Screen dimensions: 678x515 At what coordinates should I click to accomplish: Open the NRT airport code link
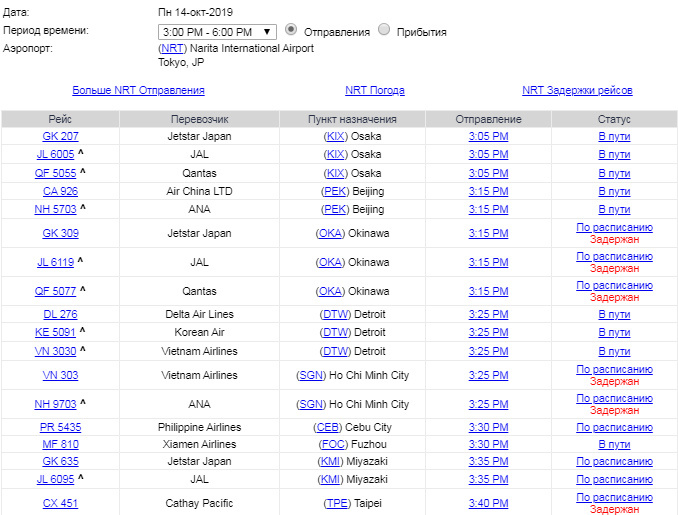(x=172, y=48)
